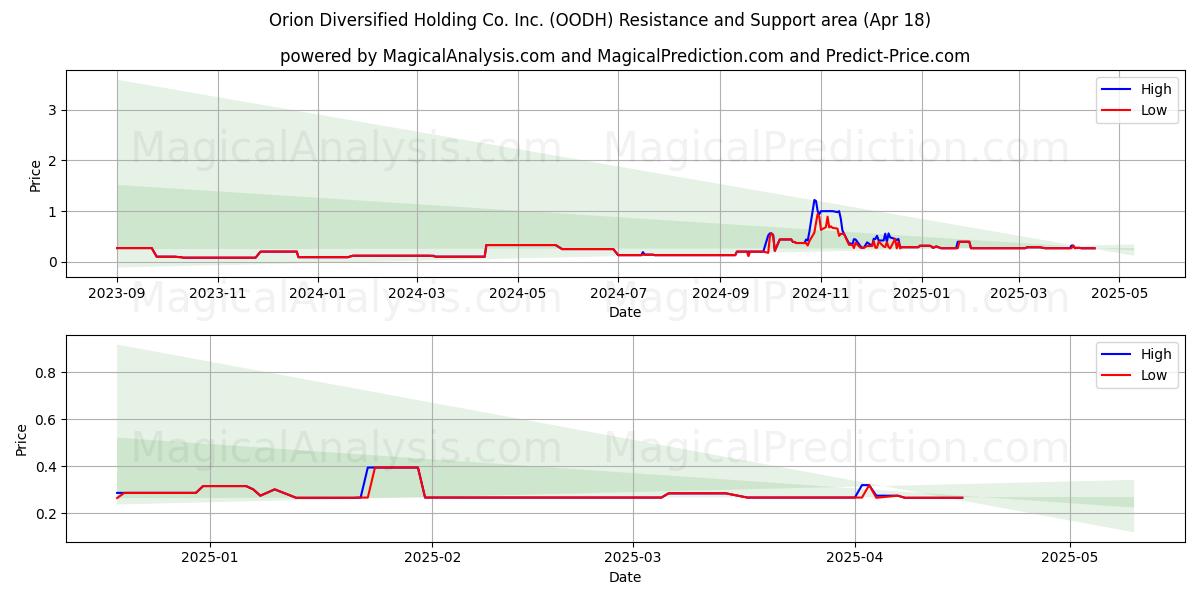Click the top chart's 'Date' x-axis label

tap(625, 313)
